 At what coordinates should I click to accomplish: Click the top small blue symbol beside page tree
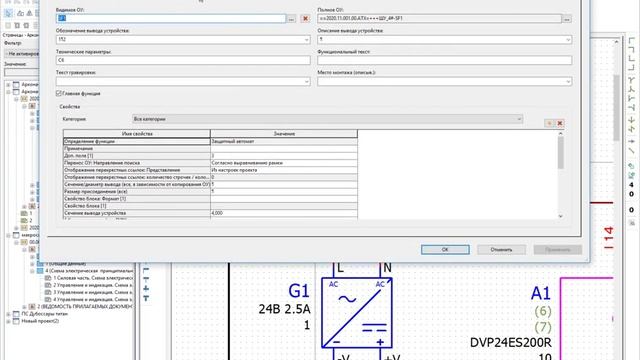point(146,270)
